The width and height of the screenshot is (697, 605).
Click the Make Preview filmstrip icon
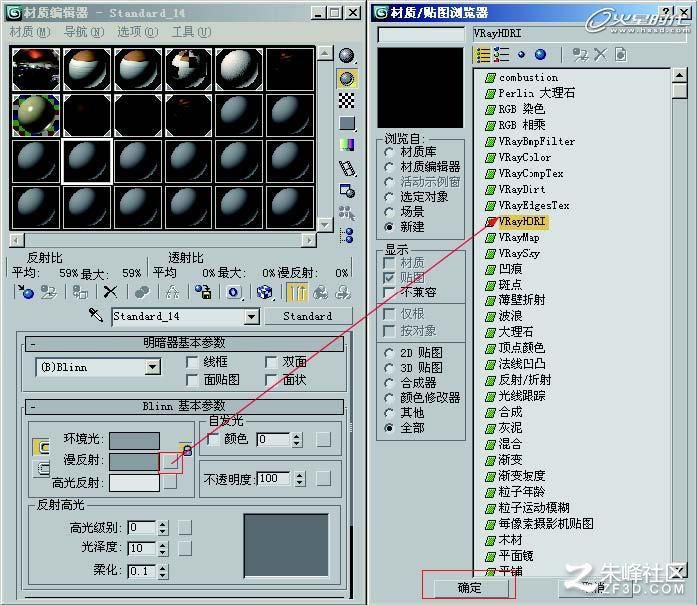click(x=346, y=168)
